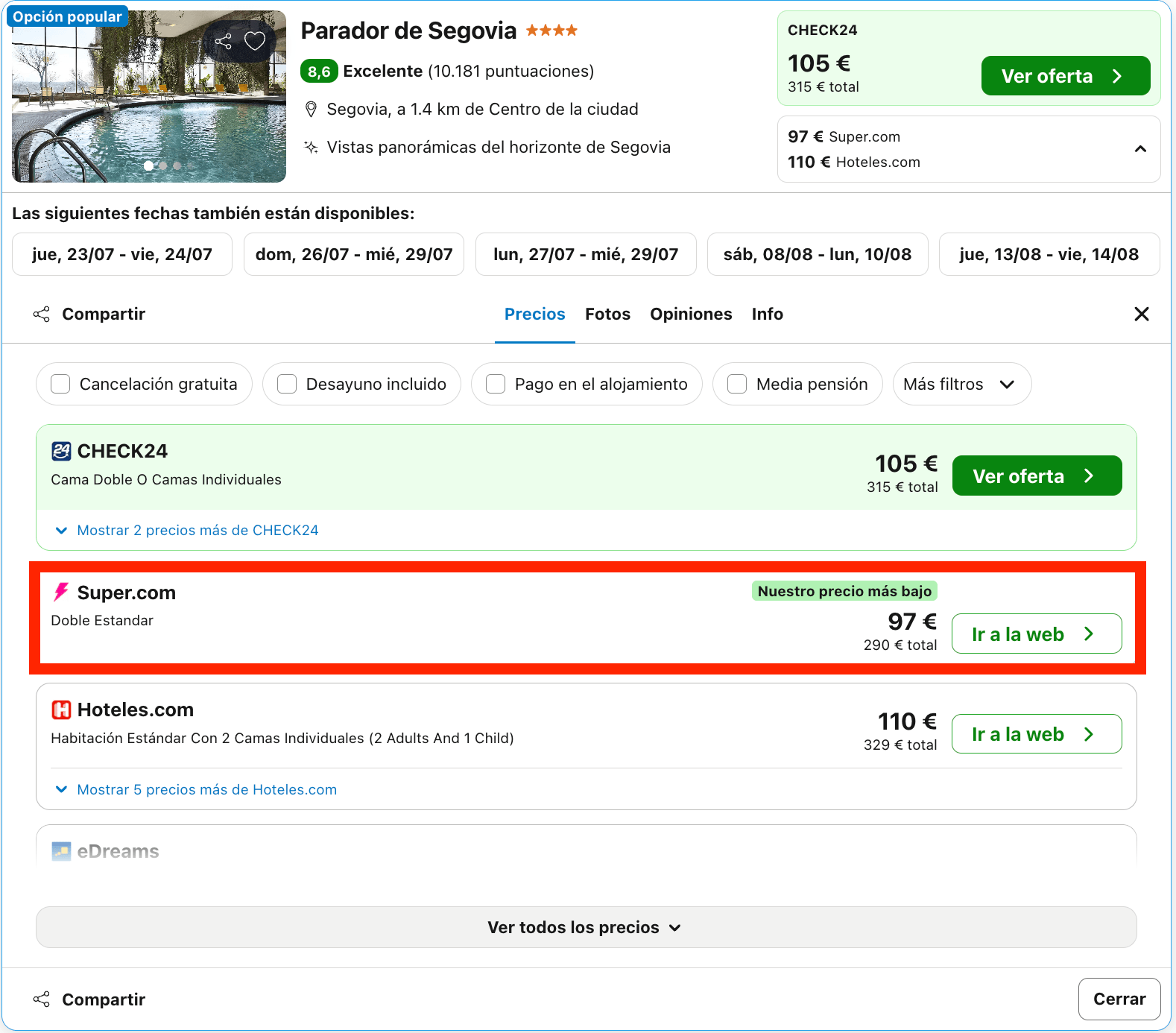
Task: Click the Hoteles.com red logo icon
Action: point(61,710)
